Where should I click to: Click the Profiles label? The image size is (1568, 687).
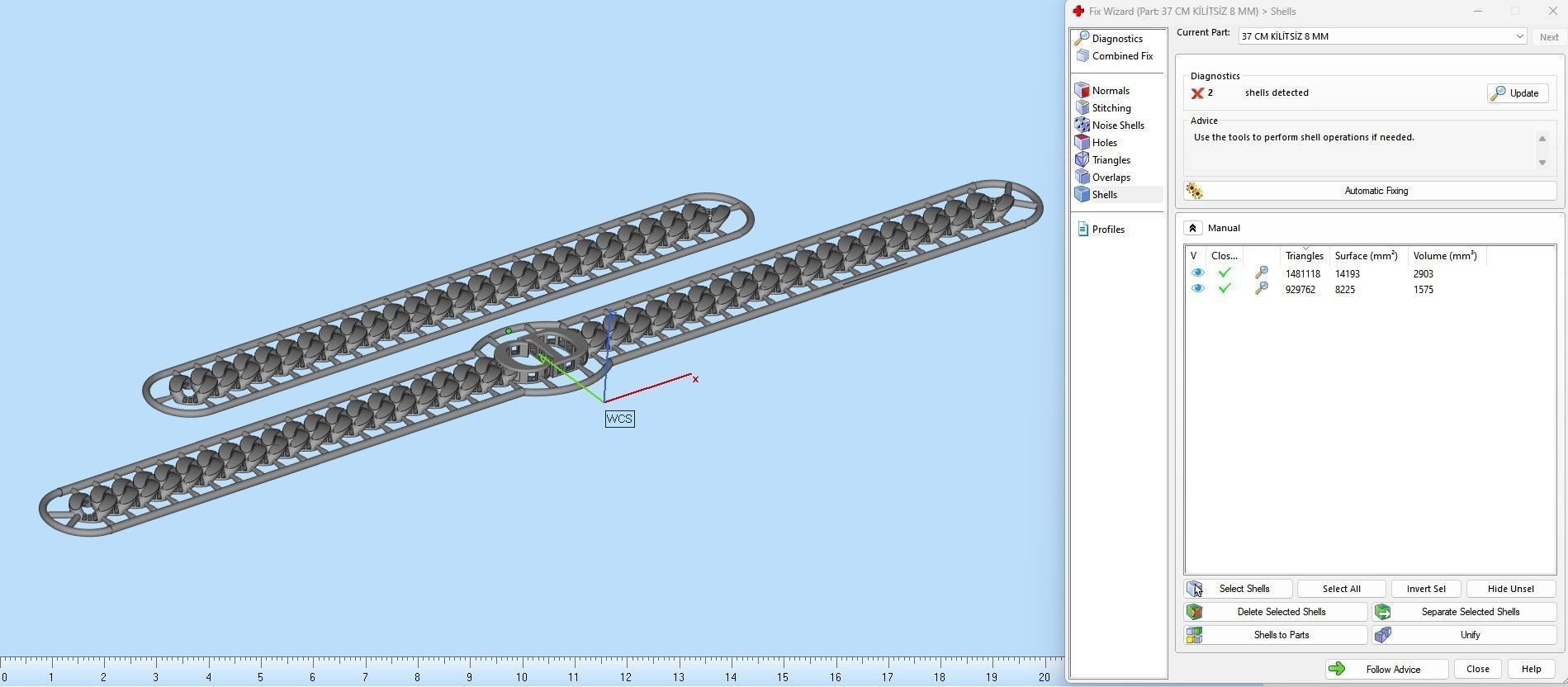click(x=1108, y=230)
